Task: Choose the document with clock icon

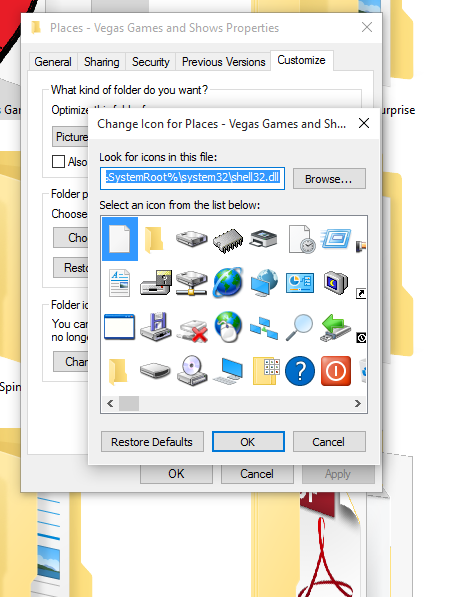Action: [302, 239]
